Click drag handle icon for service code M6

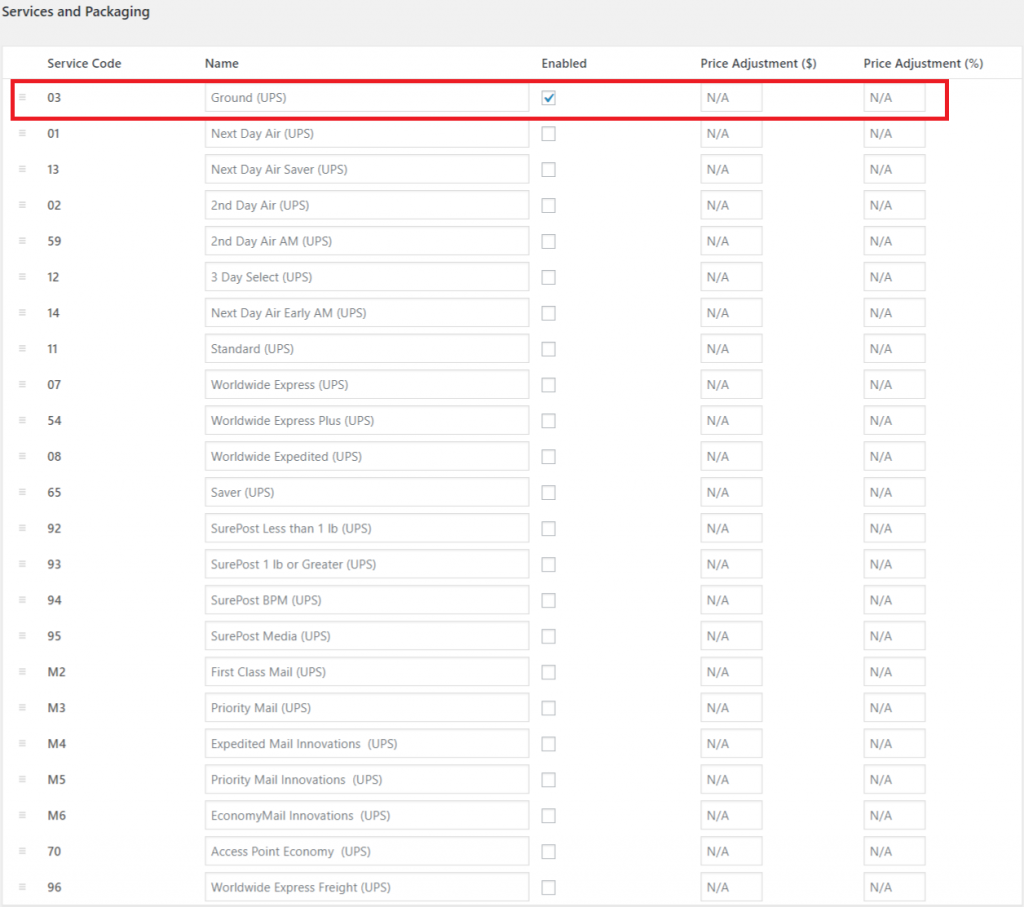tap(22, 816)
